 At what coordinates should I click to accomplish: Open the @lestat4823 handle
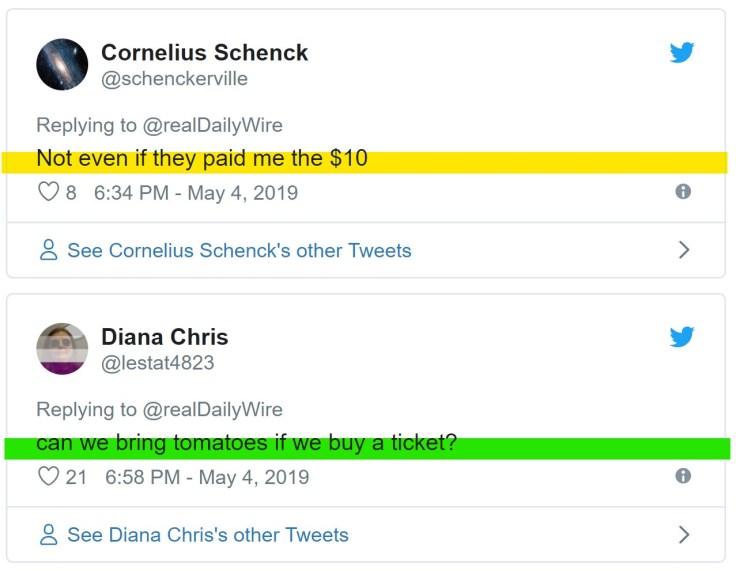tap(157, 363)
